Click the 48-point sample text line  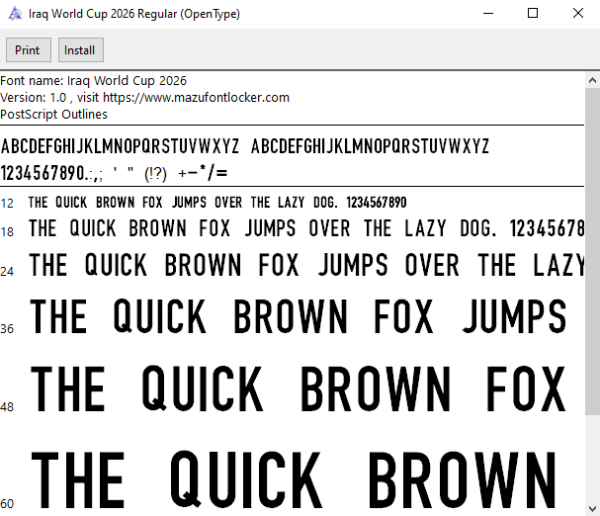tap(298, 389)
